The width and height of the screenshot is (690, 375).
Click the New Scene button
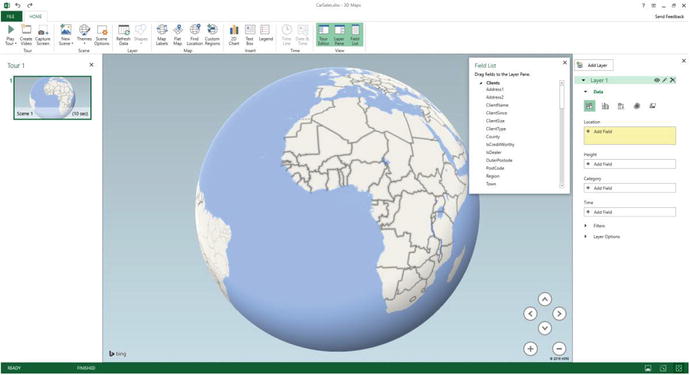(66, 35)
